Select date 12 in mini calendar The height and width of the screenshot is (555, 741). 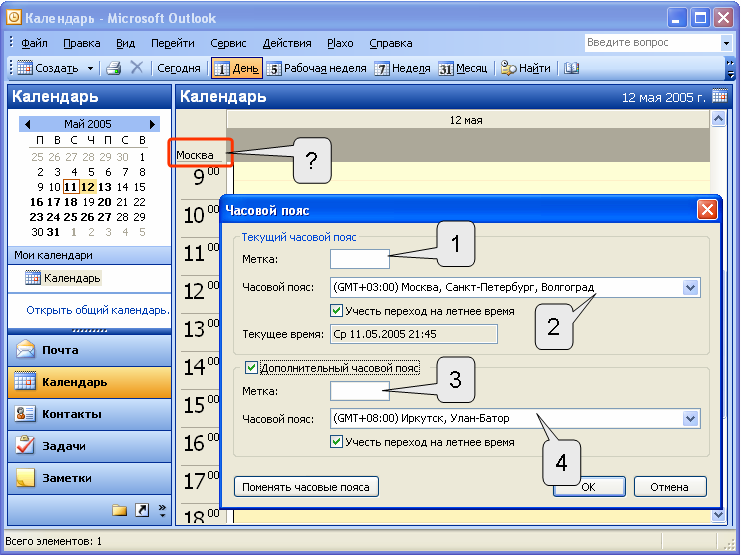coord(88,187)
